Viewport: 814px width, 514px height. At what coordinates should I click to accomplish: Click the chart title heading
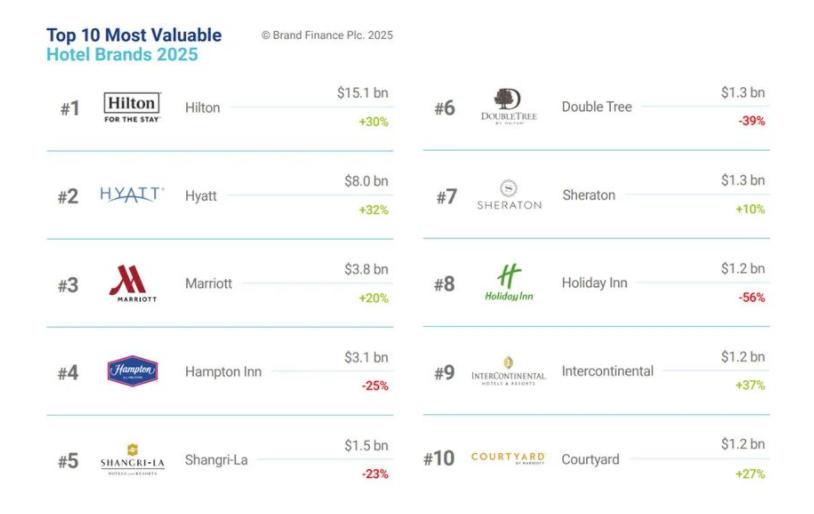tap(134, 45)
